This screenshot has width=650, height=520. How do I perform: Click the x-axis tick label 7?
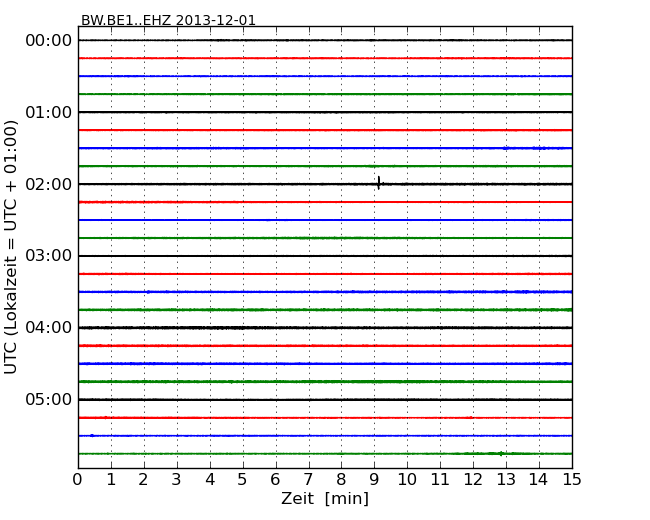point(308,480)
